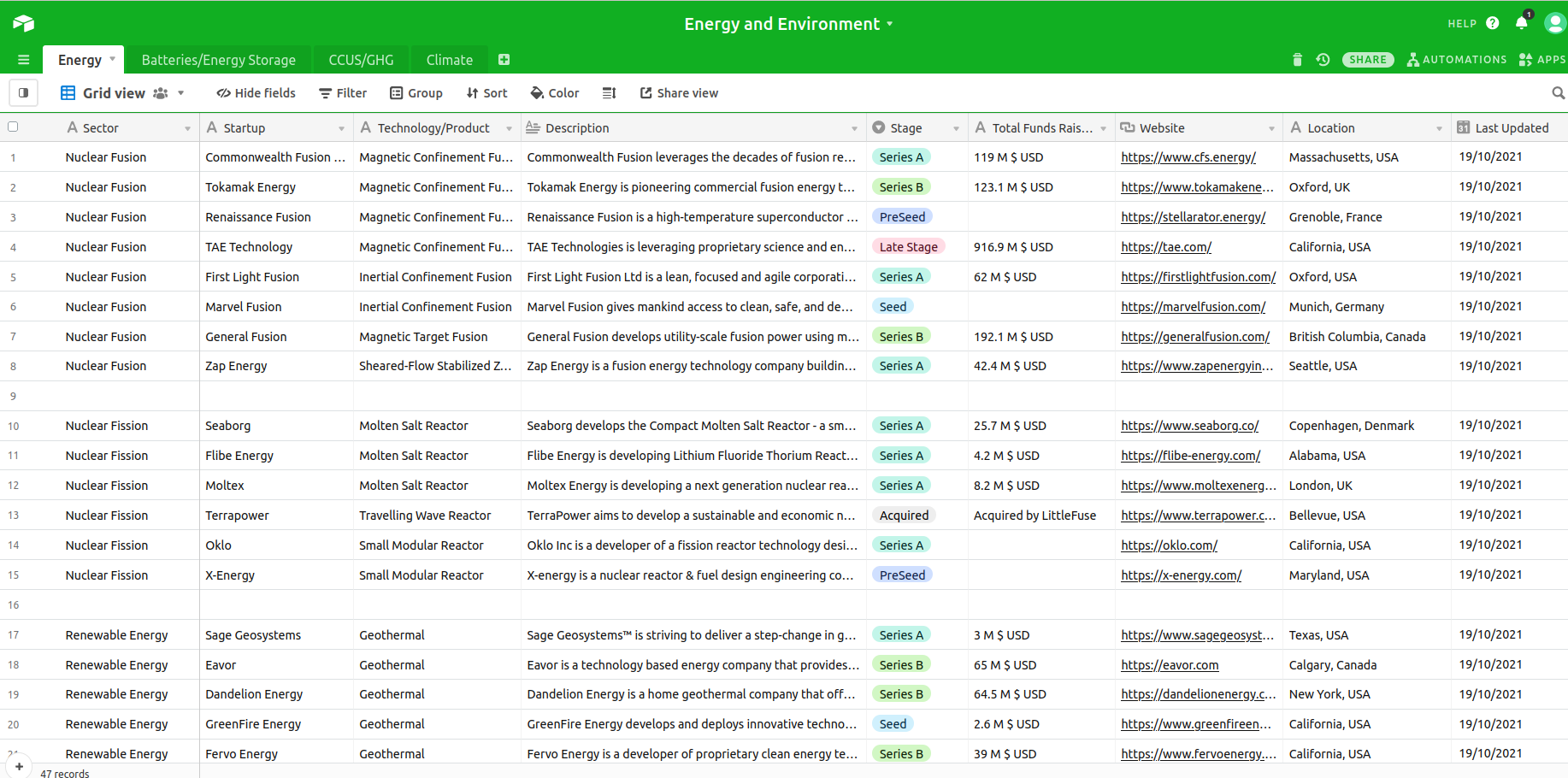Select the Marvel Fusion startup cell

pos(276,307)
